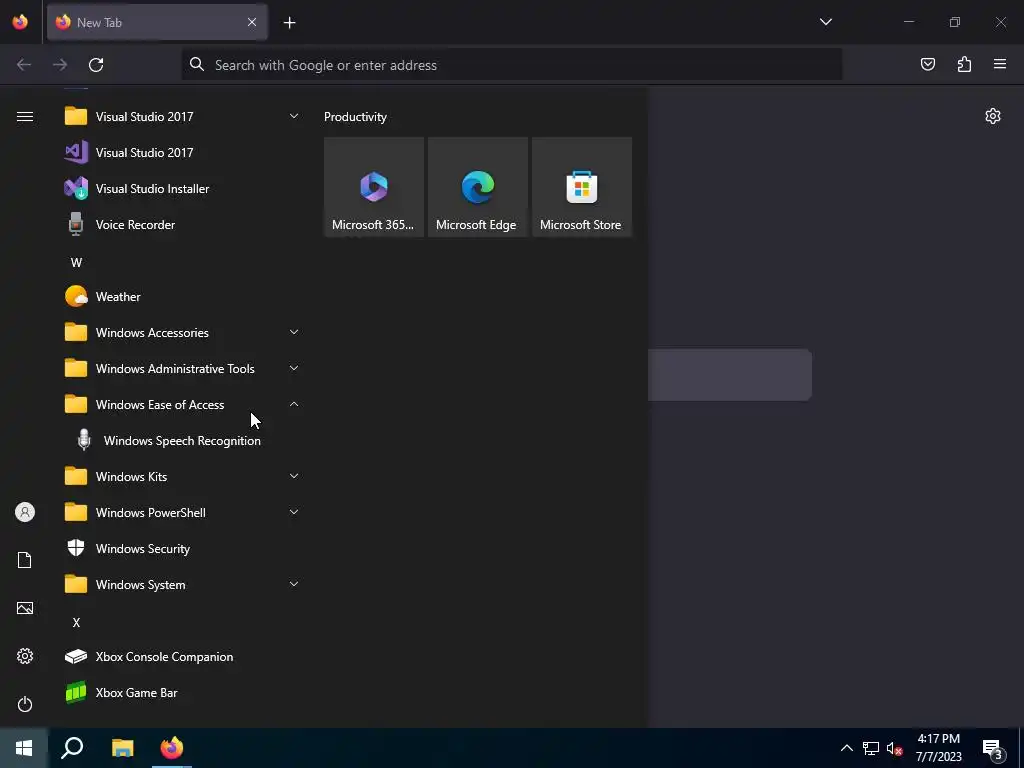Screen dimensions: 1024x768
Task: Click the Power button in Start
Action: click(25, 704)
